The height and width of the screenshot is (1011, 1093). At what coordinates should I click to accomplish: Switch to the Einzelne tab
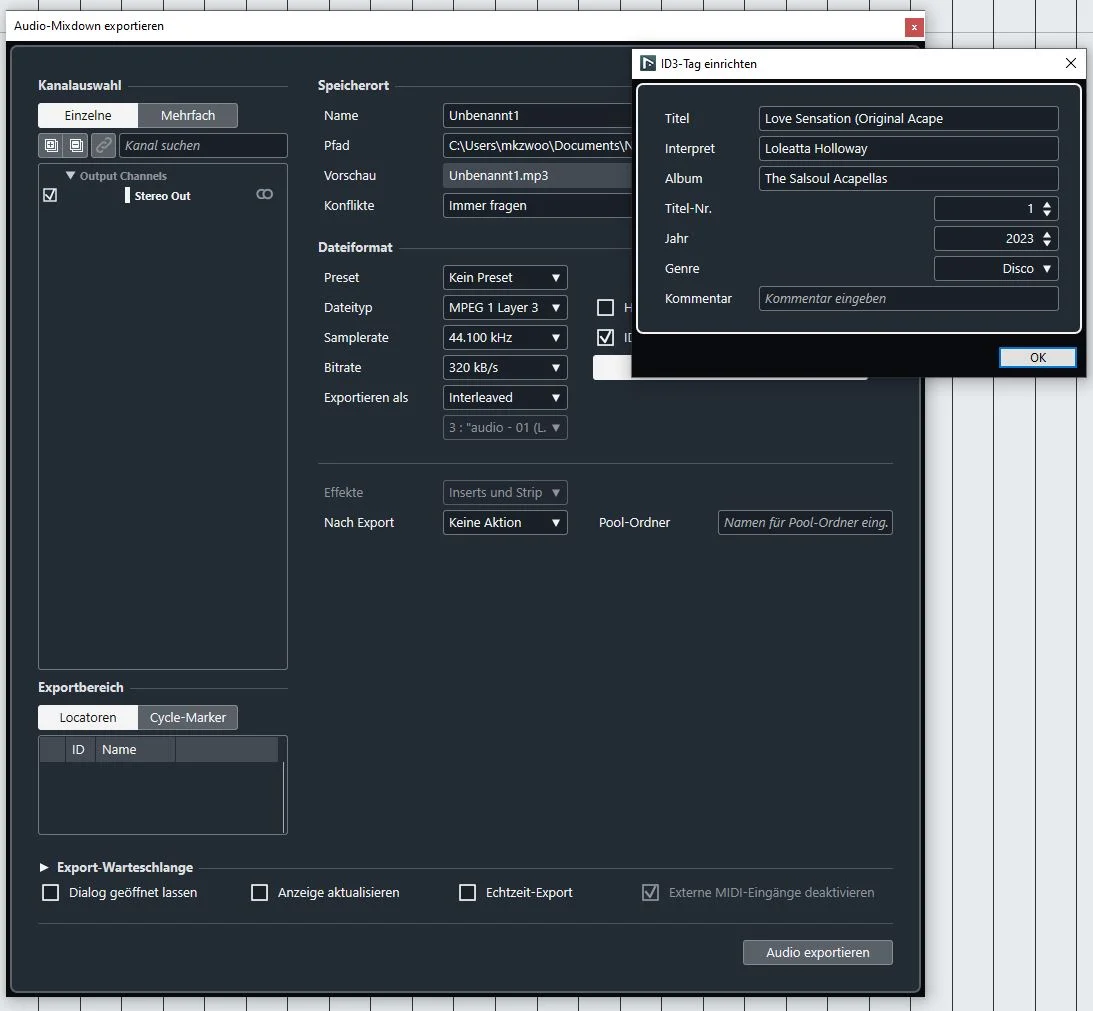click(x=88, y=116)
